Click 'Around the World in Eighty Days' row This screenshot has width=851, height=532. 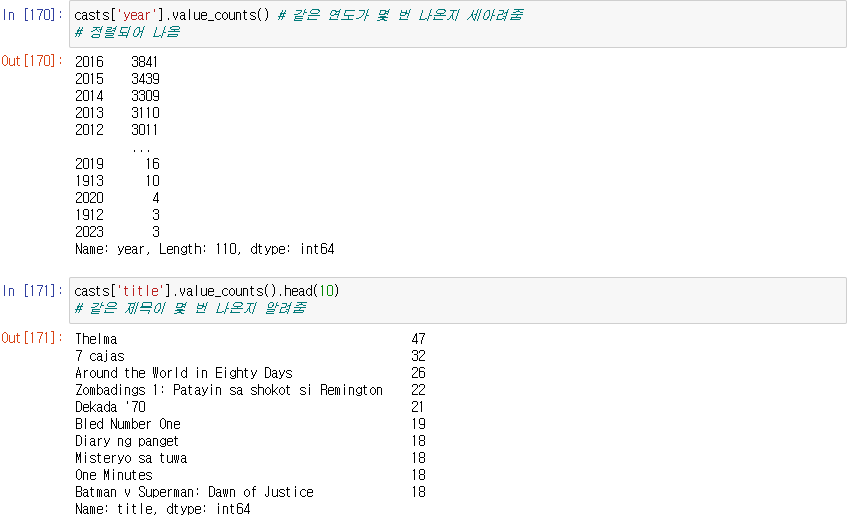(x=250, y=373)
